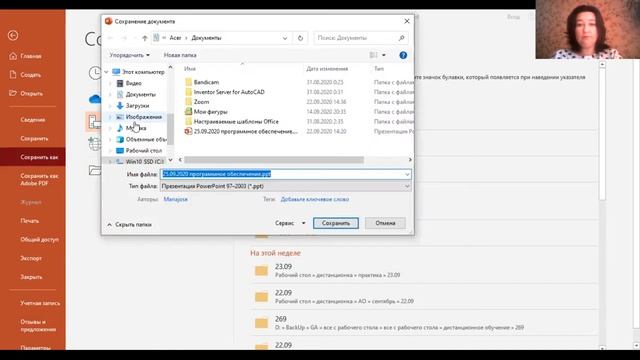This screenshot has width=640, height=360.
Task: Click the OneDrive cloud icon
Action: pos(95,99)
